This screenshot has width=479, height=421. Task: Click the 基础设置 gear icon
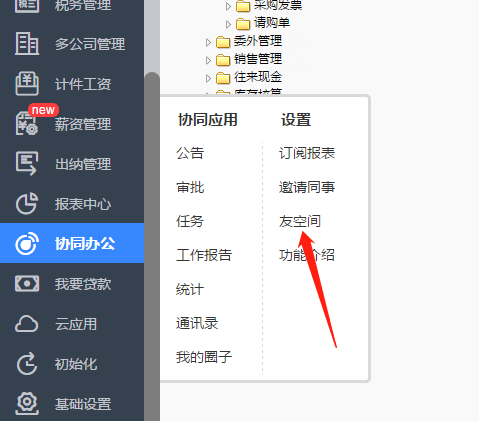(27, 404)
